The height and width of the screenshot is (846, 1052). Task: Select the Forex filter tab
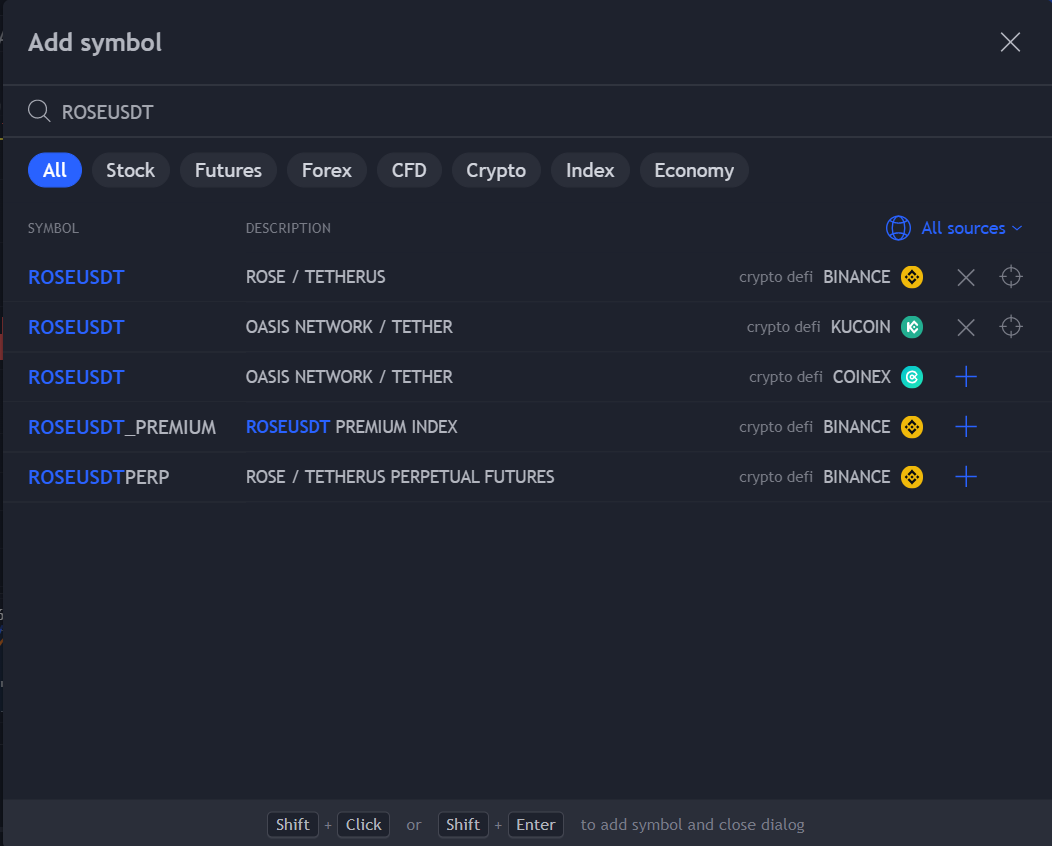click(x=327, y=170)
